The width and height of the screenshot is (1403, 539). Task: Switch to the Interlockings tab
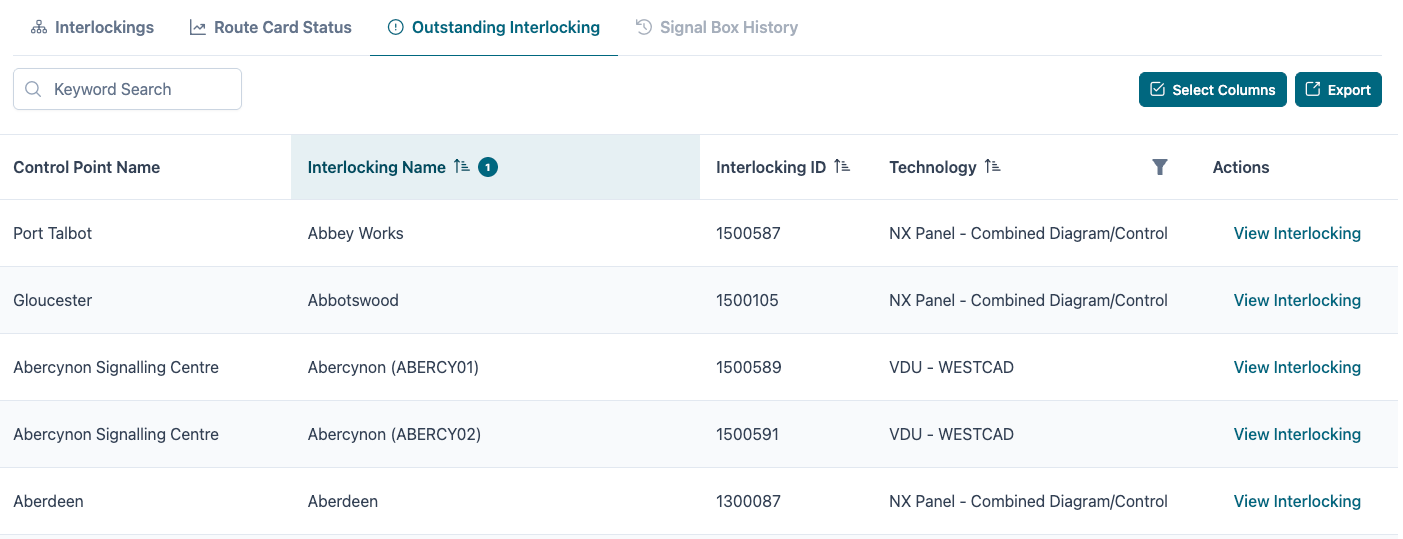(x=104, y=27)
